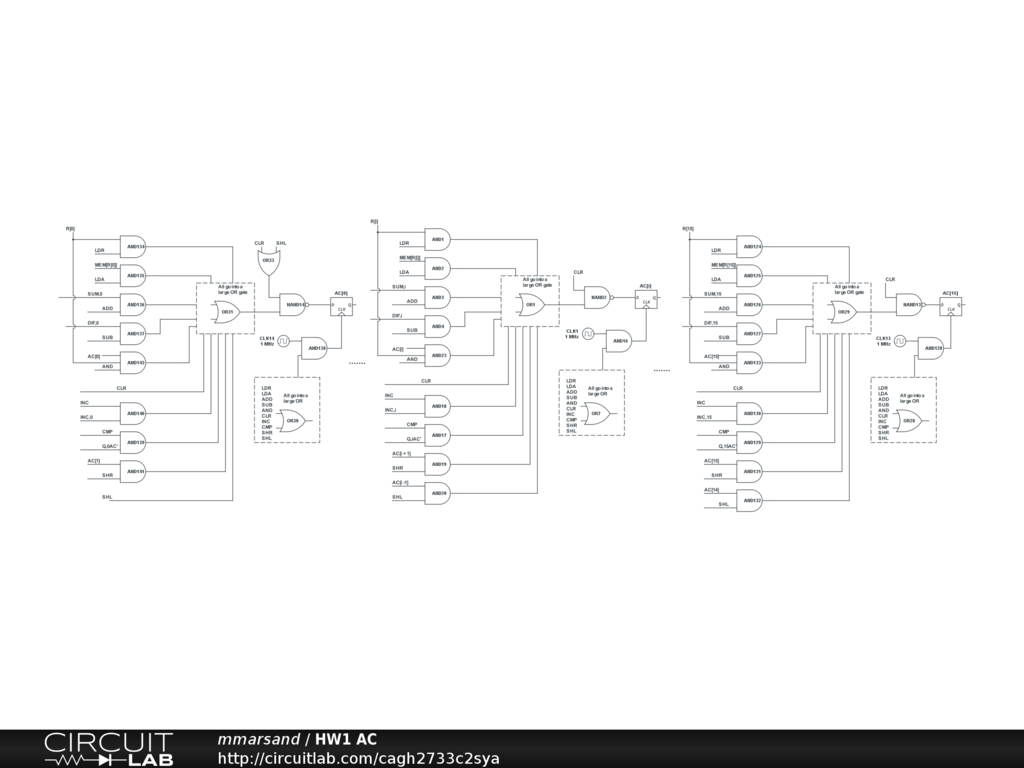Click the CLK14 1 MHz clock source
The height and width of the screenshot is (768, 1024).
tap(284, 341)
